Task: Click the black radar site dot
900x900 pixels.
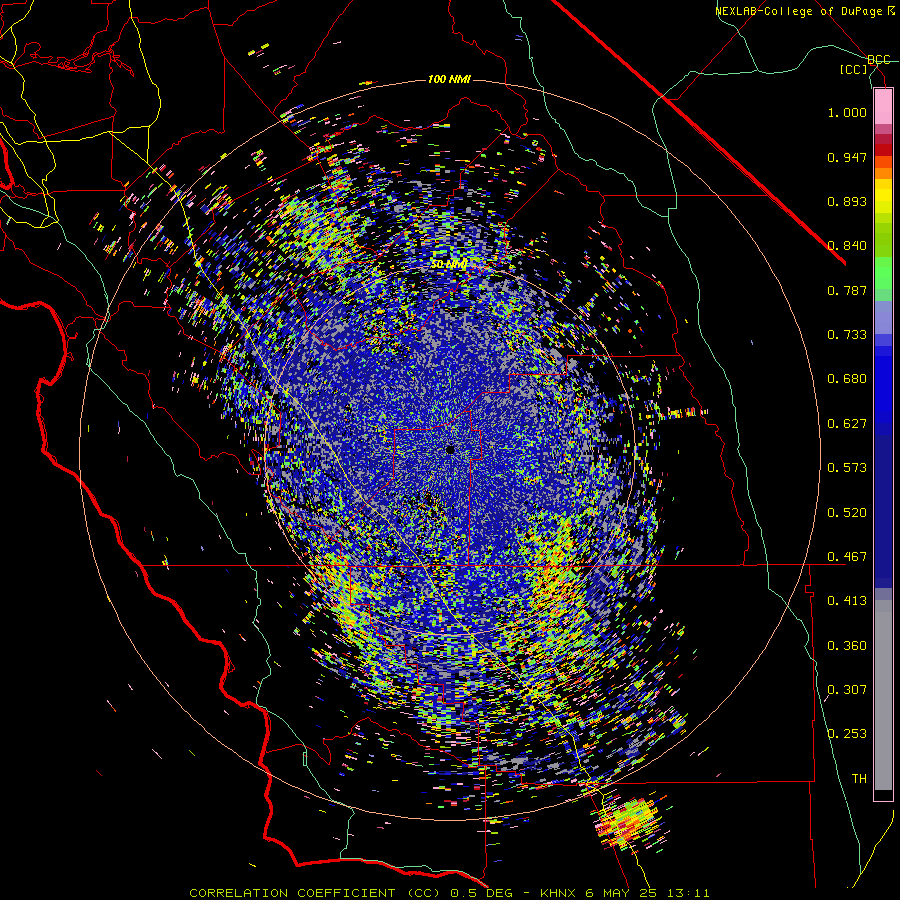Action: (450, 449)
